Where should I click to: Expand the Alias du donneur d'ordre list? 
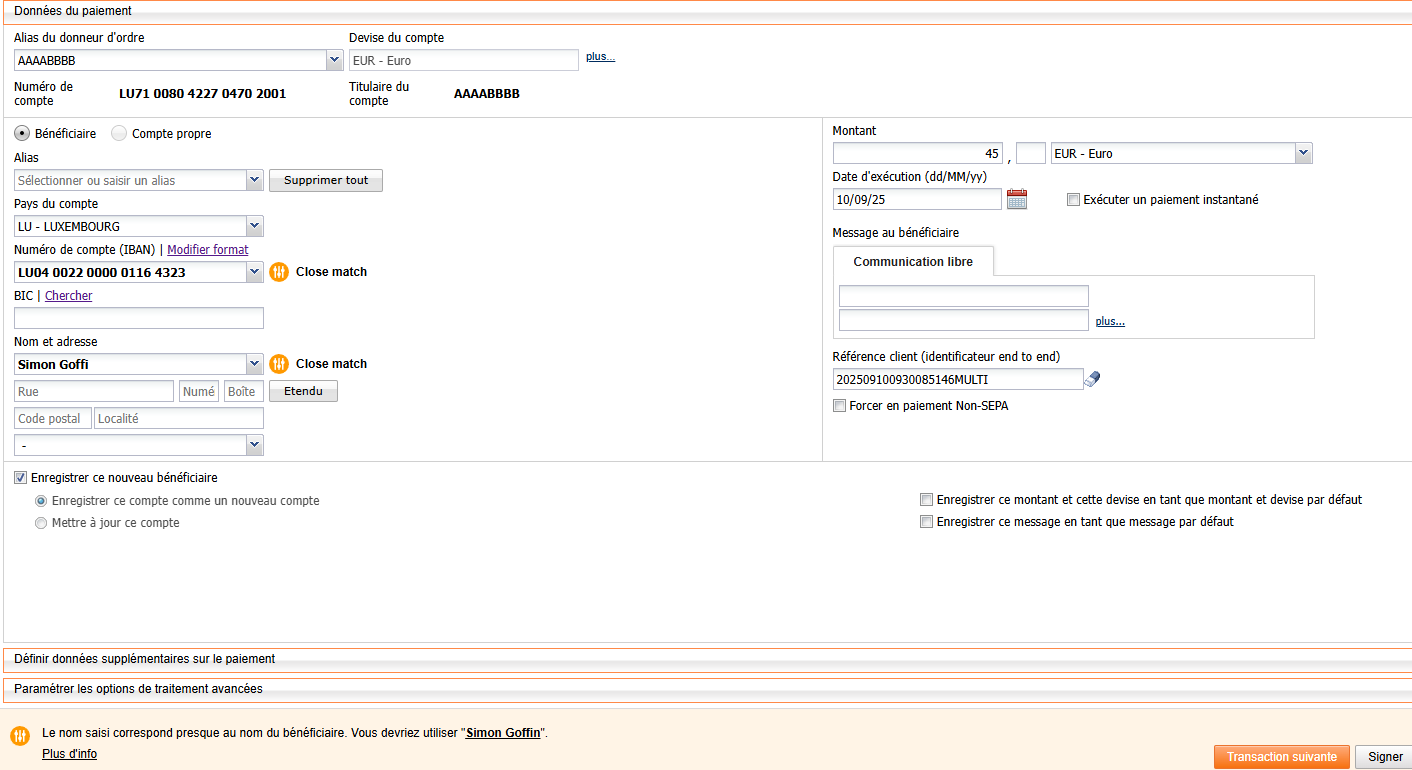point(334,61)
